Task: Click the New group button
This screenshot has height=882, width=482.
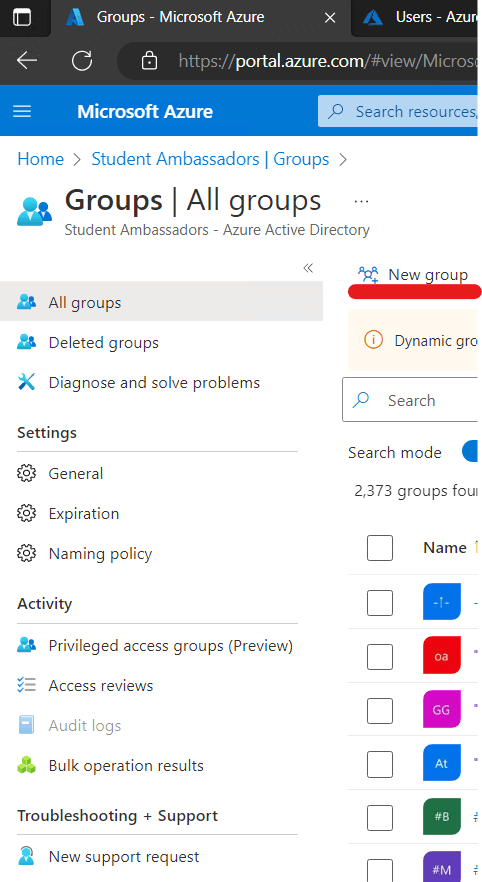Action: click(x=413, y=274)
